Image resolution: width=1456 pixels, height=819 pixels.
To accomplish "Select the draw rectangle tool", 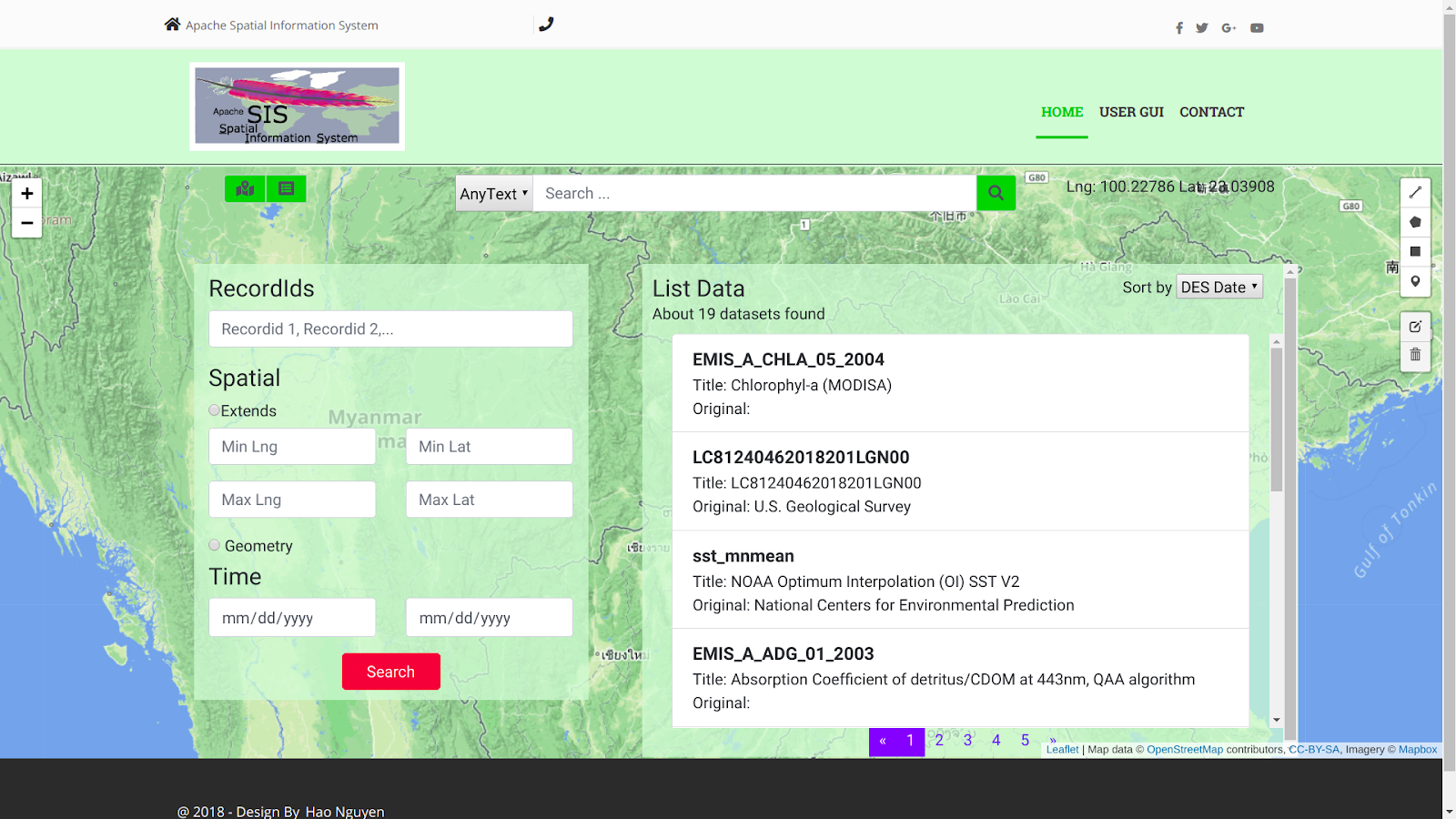I will tap(1415, 252).
